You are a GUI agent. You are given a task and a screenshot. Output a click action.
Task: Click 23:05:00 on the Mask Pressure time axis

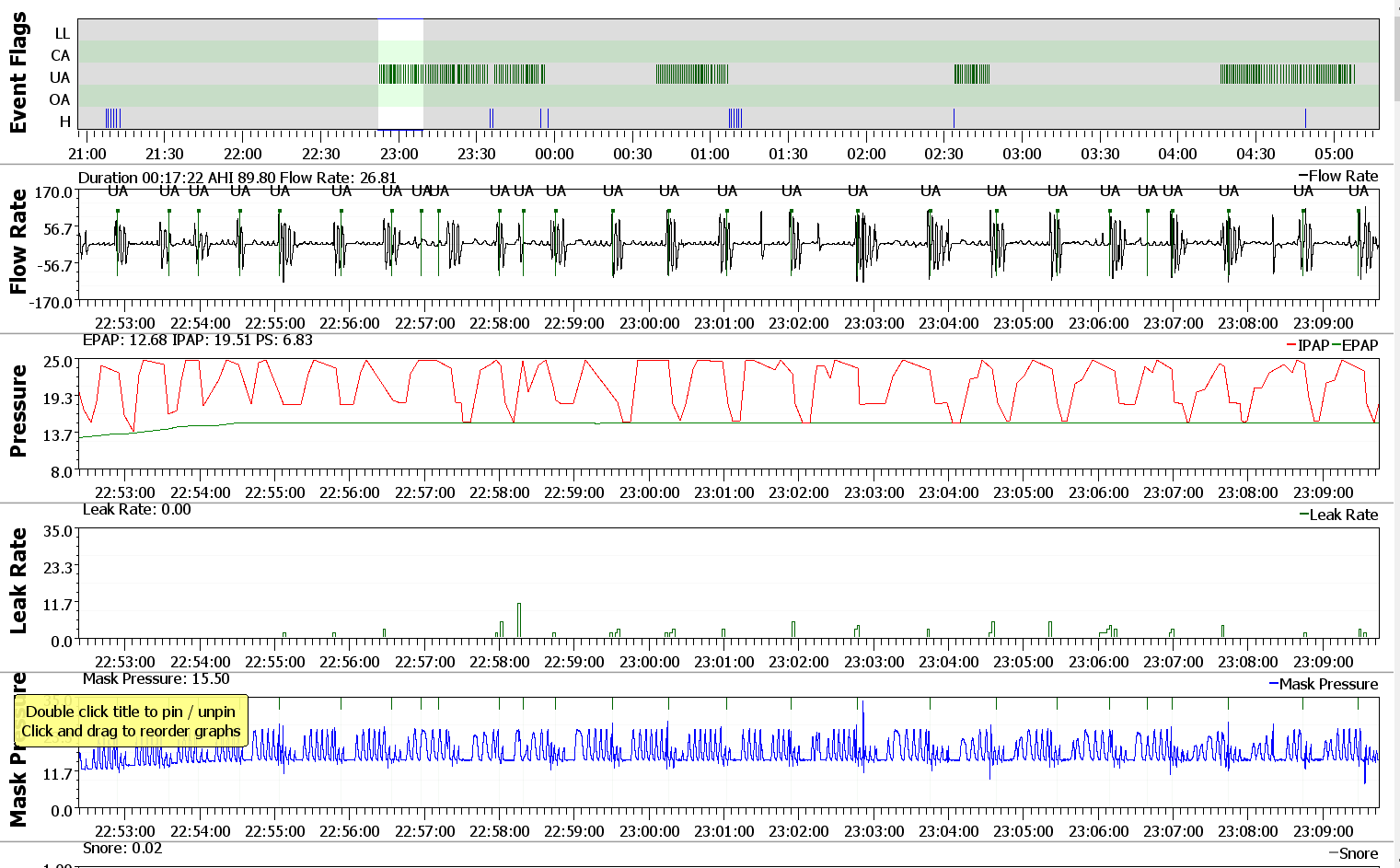pyautogui.click(x=1024, y=831)
